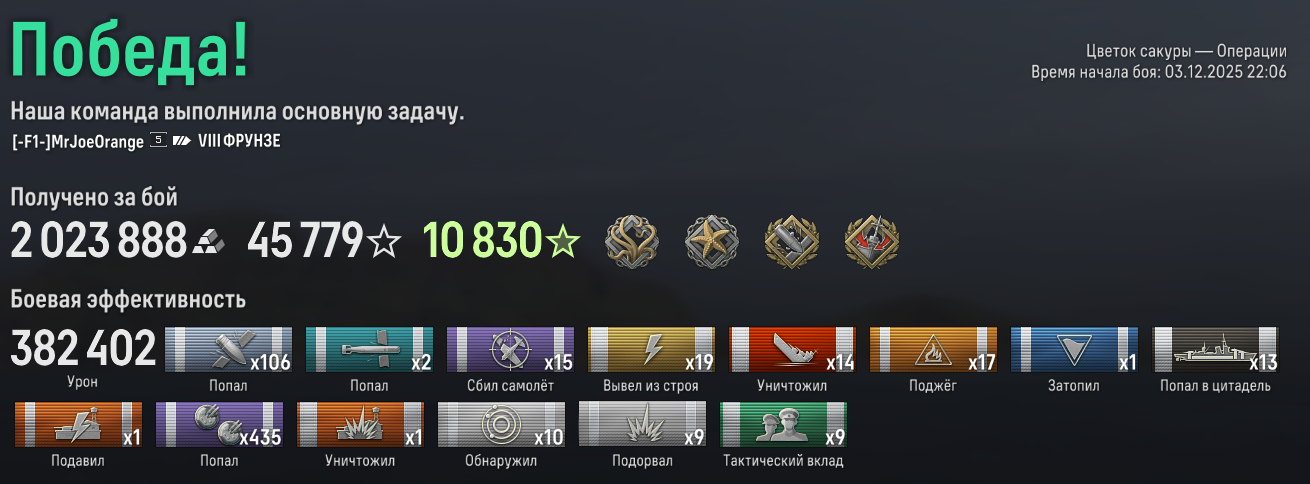Select the incapacitation ribbon x19
Viewport: 1310px width, 484px height.
click(x=651, y=349)
